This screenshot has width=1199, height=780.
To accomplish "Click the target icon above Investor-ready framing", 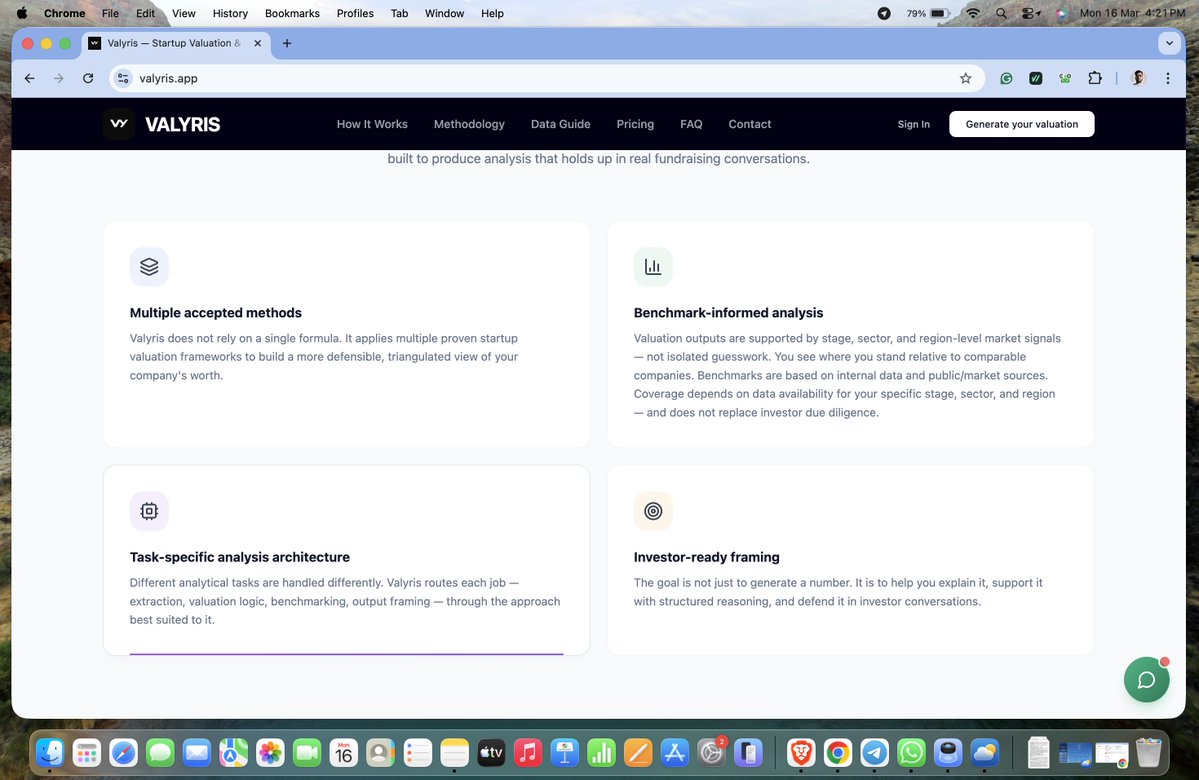I will [x=653, y=511].
